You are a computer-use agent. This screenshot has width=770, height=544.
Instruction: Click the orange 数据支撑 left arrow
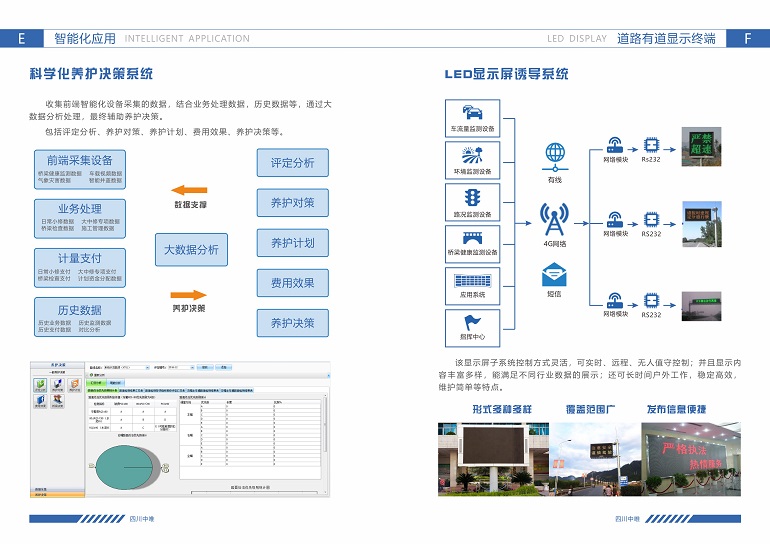189,190
